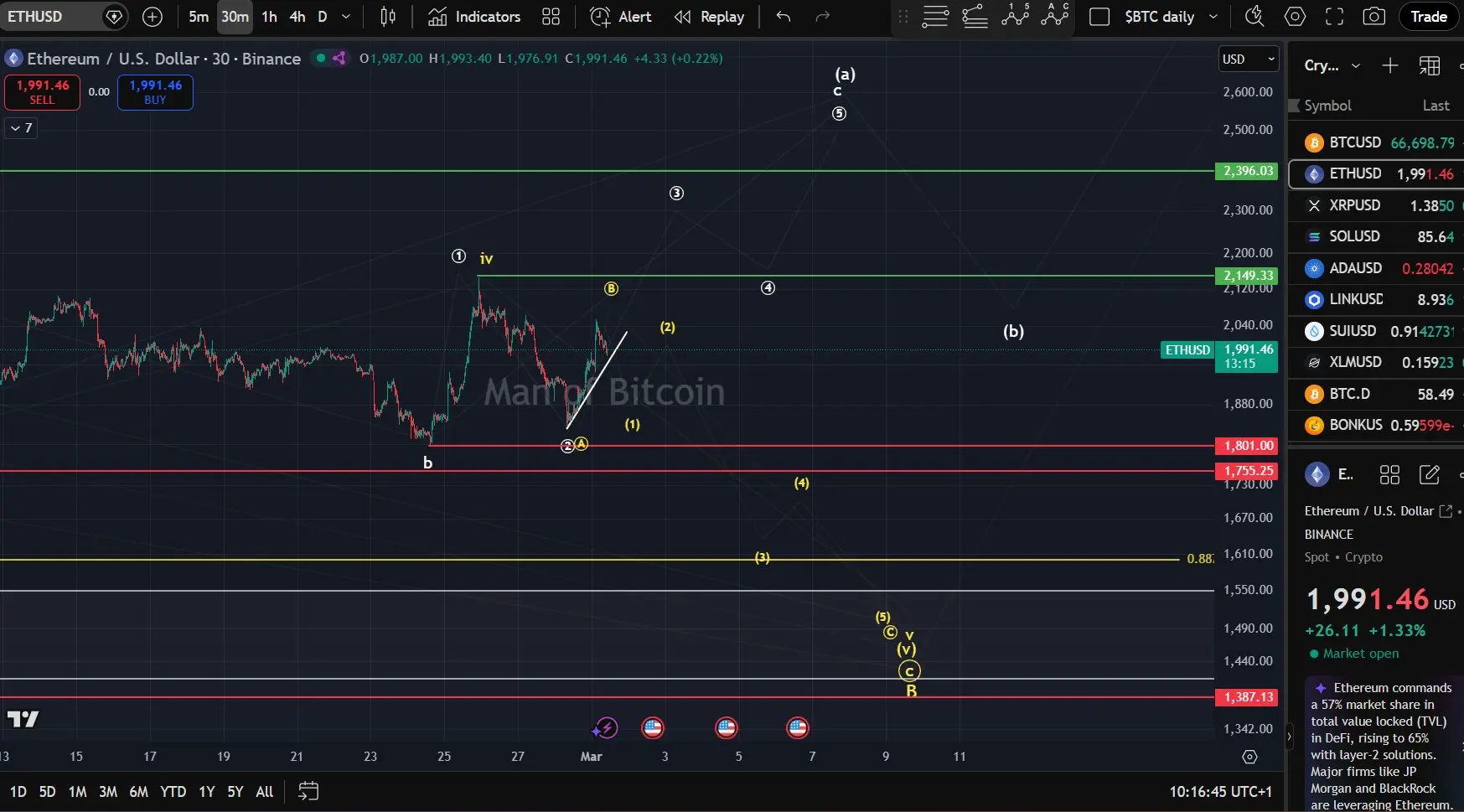Enter fullscreen mode
The width and height of the screenshot is (1464, 812).
1334,17
